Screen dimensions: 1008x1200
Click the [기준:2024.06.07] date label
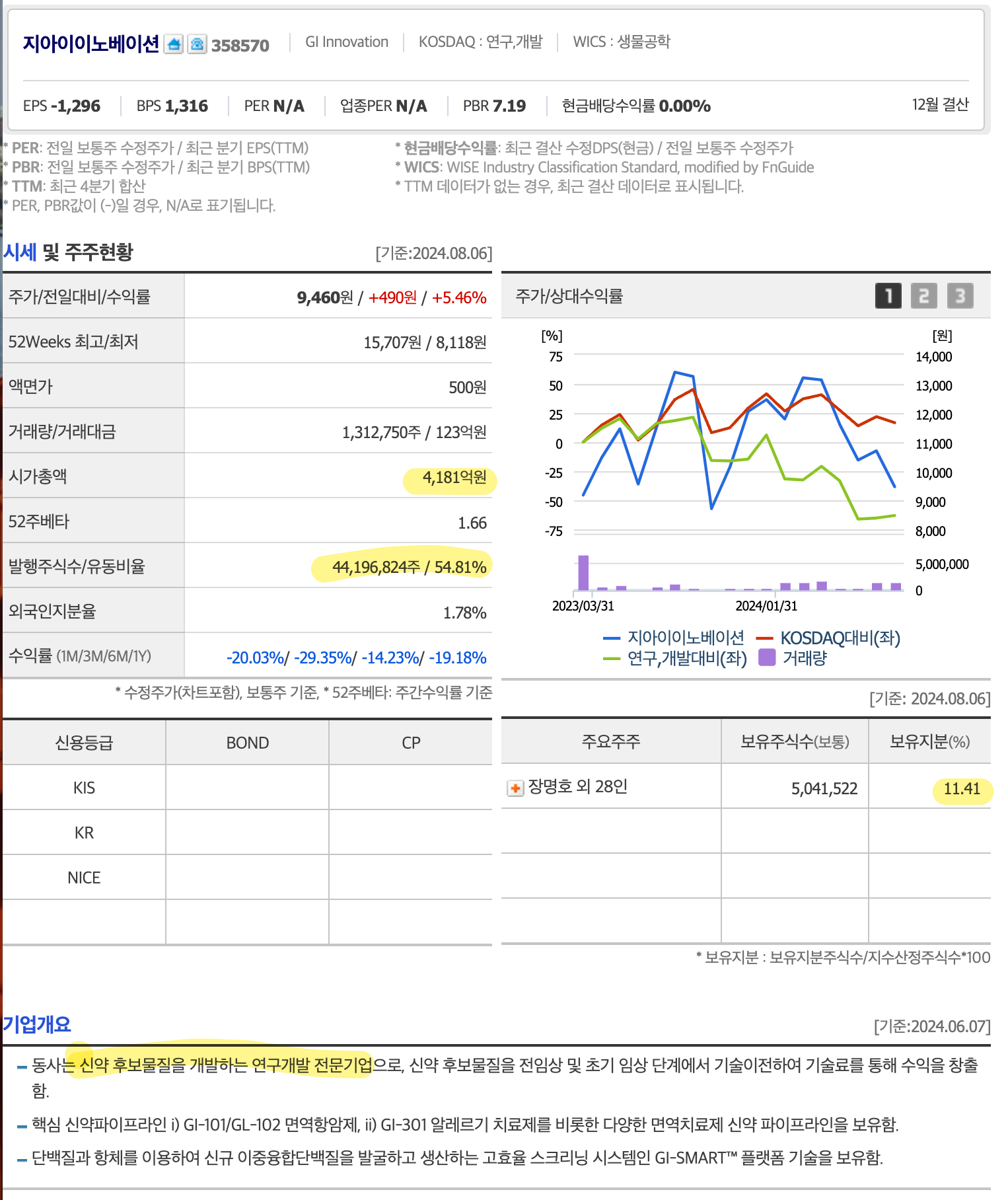point(932,1026)
